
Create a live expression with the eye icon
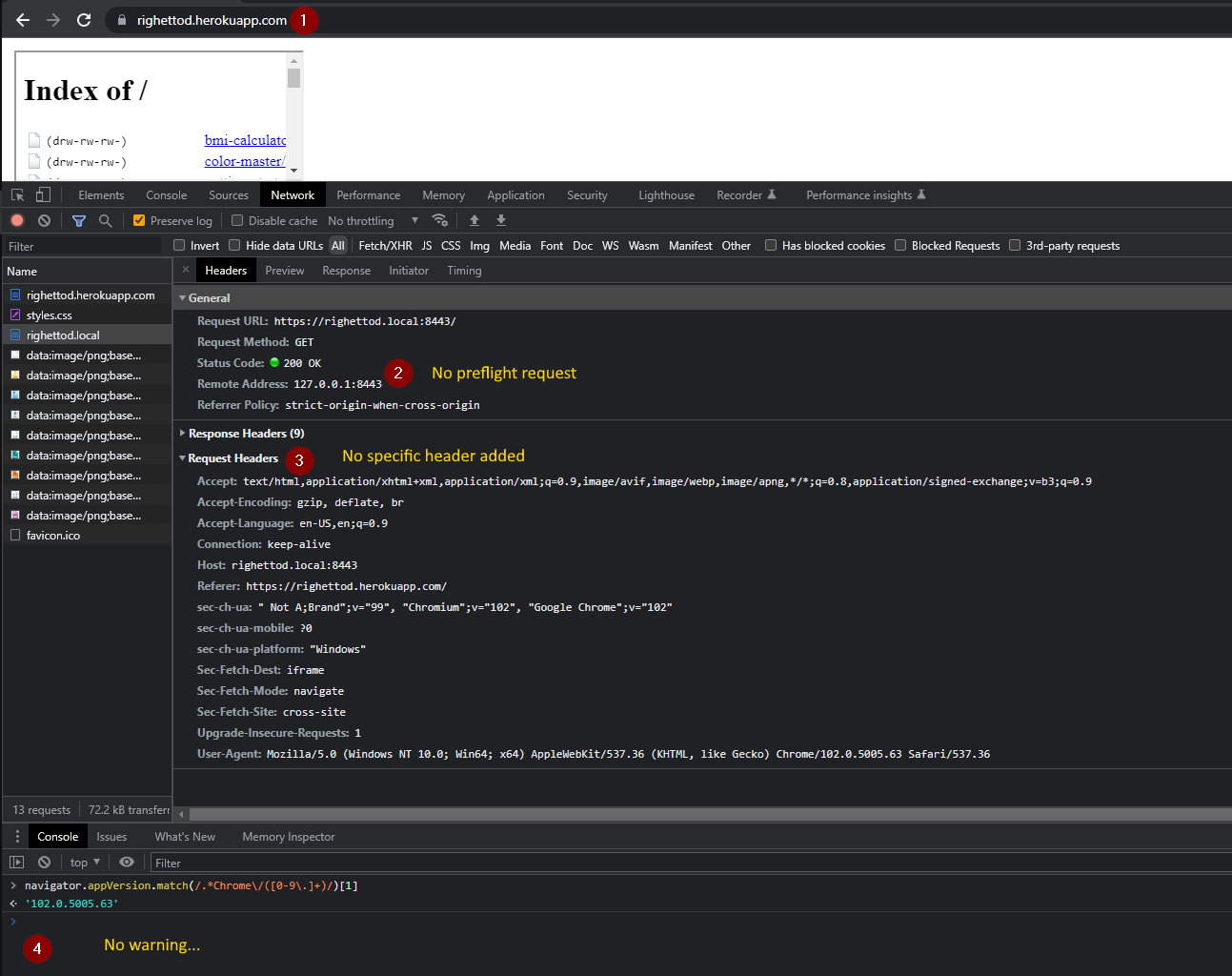pyautogui.click(x=127, y=862)
